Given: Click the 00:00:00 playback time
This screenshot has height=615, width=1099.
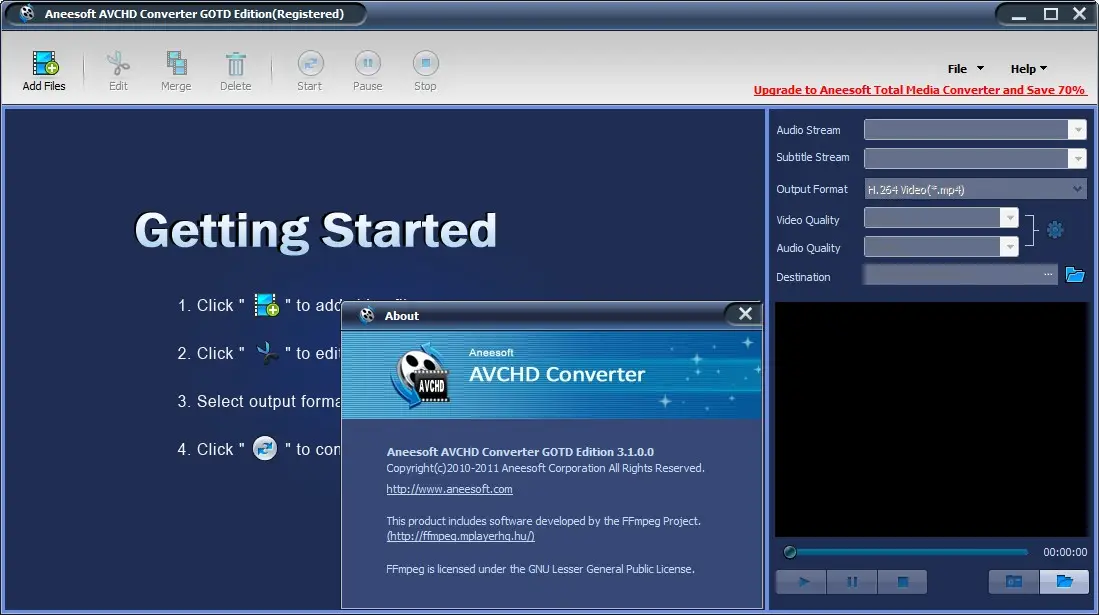Looking at the screenshot, I should click(x=1065, y=553).
